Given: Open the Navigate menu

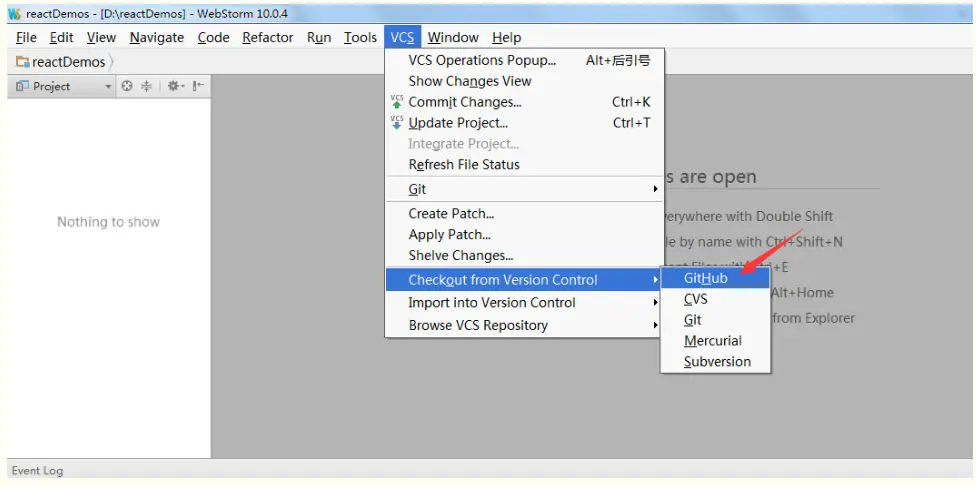Looking at the screenshot, I should click(157, 37).
